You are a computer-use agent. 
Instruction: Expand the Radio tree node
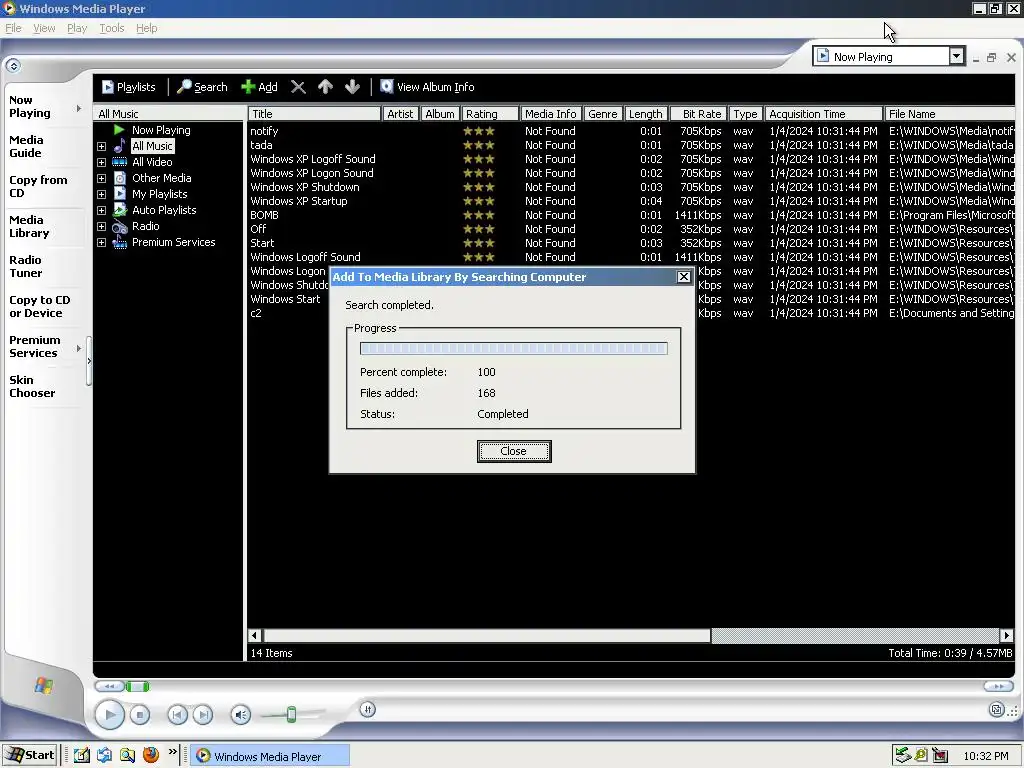coord(101,227)
